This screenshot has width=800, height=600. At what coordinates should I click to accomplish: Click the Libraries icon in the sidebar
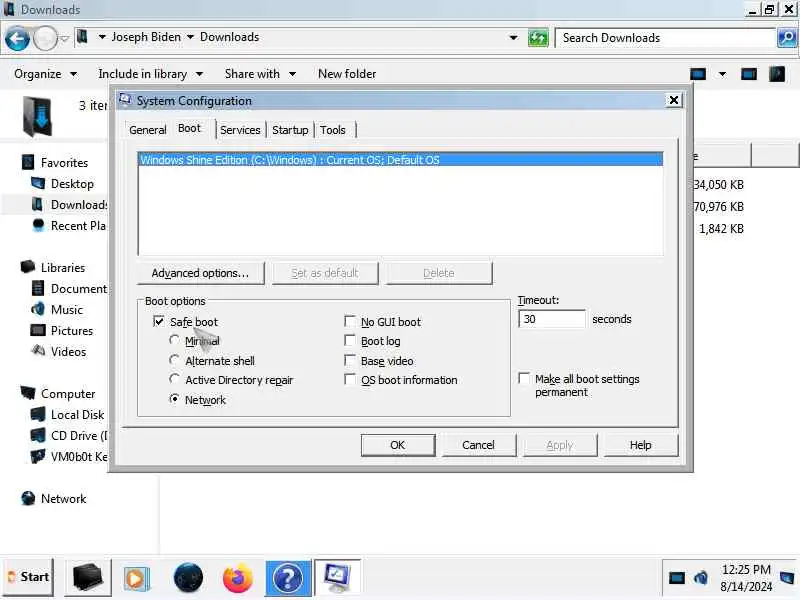point(28,267)
